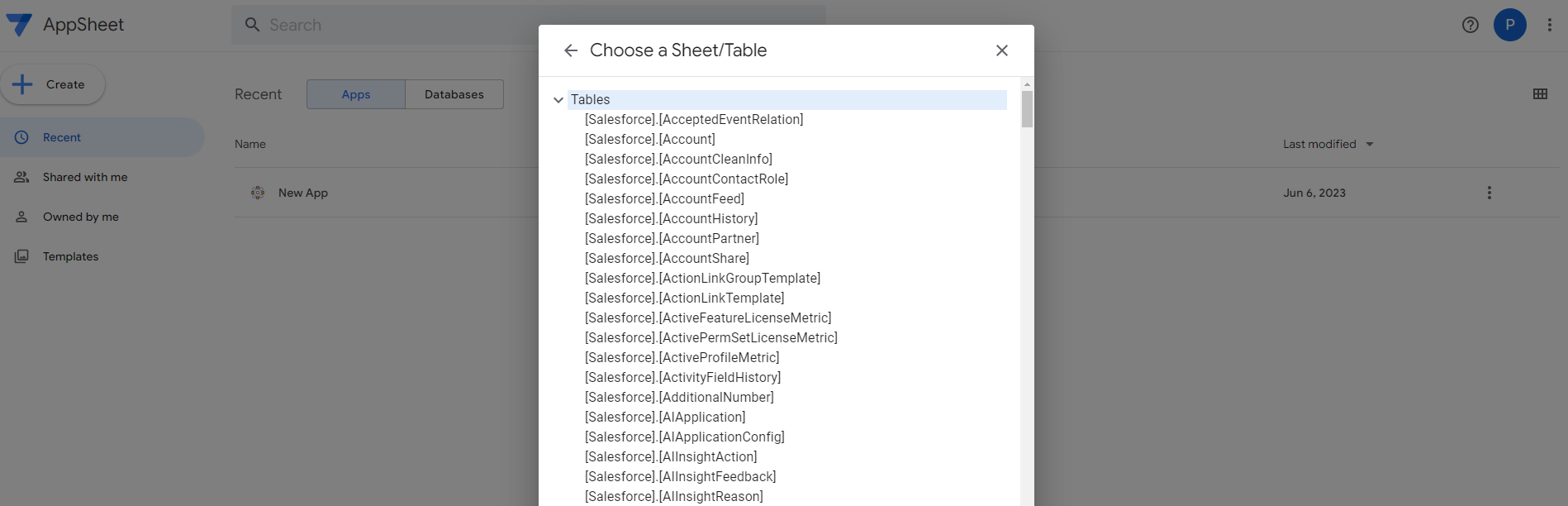The image size is (1568, 506).
Task: Select [Salesforce].[ActivityFieldHistory] table
Action: pos(683,378)
